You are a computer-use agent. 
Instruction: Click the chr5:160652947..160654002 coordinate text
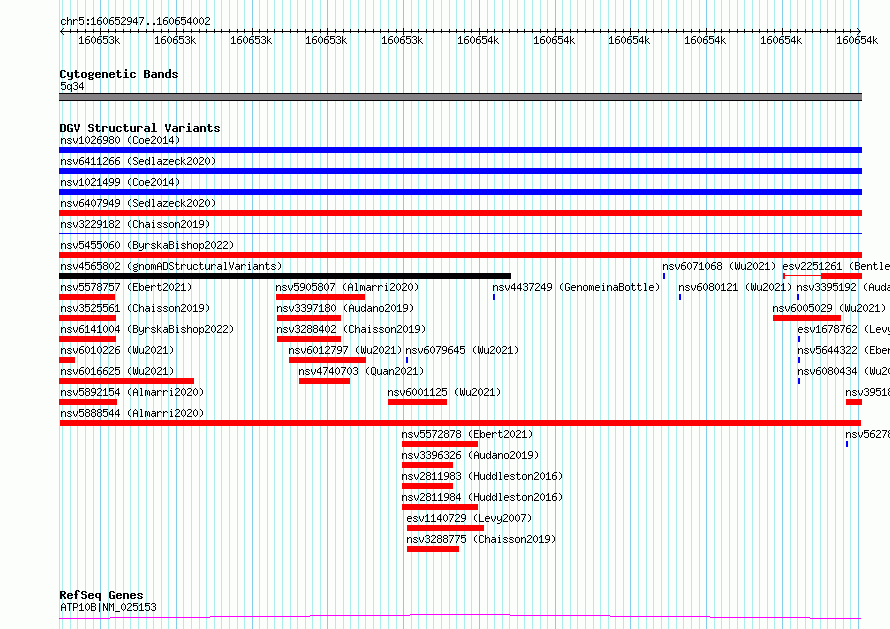[135, 21]
